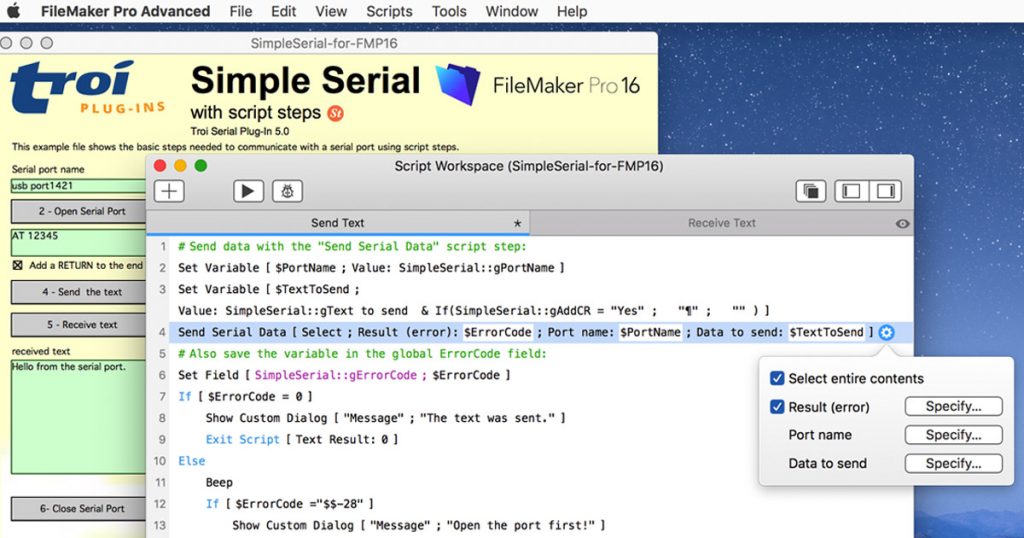Screen dimensions: 1024x538
Task: Open the Scripts menu
Action: point(389,11)
